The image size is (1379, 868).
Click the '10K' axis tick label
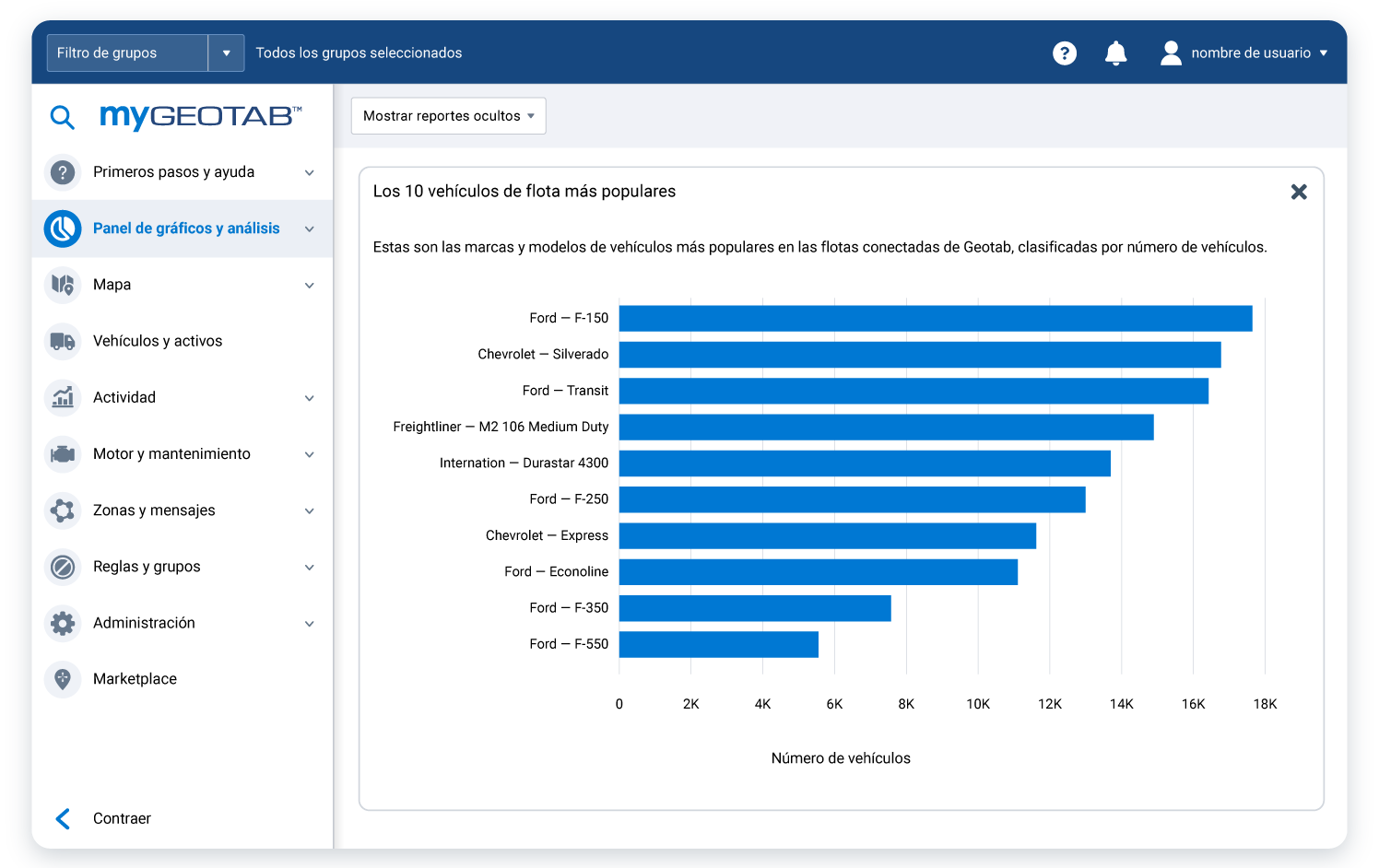(978, 704)
